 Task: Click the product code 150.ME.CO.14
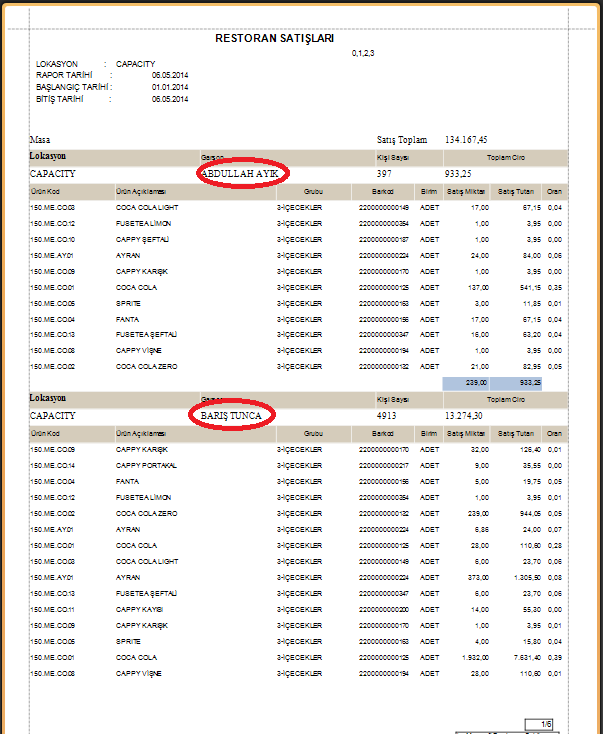52,466
